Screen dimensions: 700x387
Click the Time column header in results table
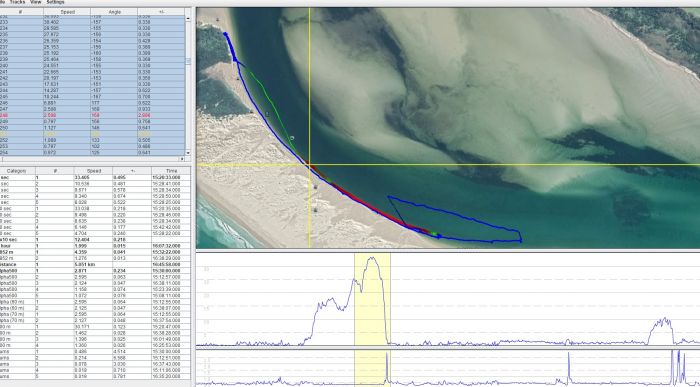171,171
